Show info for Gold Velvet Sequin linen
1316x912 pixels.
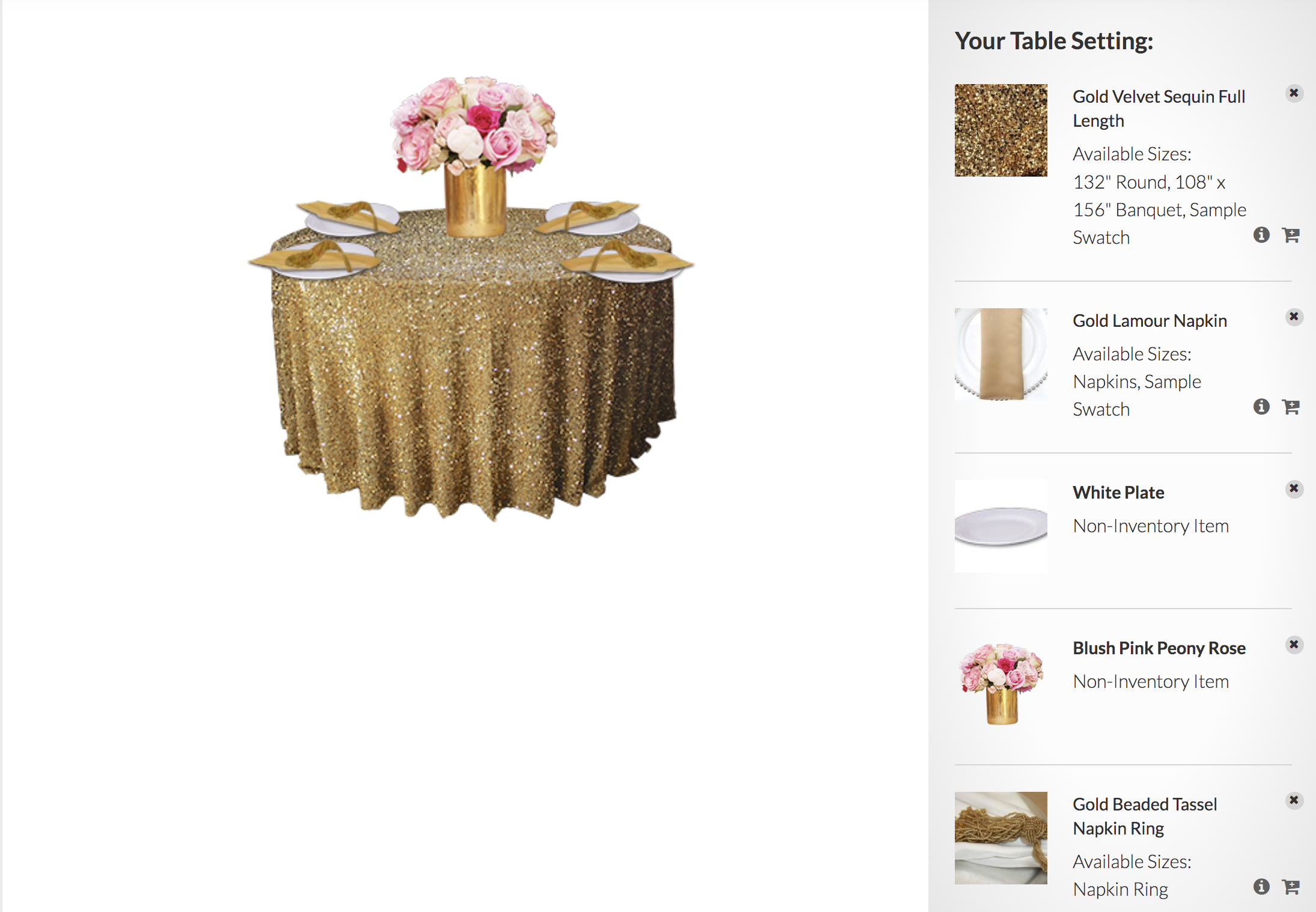[1261, 235]
